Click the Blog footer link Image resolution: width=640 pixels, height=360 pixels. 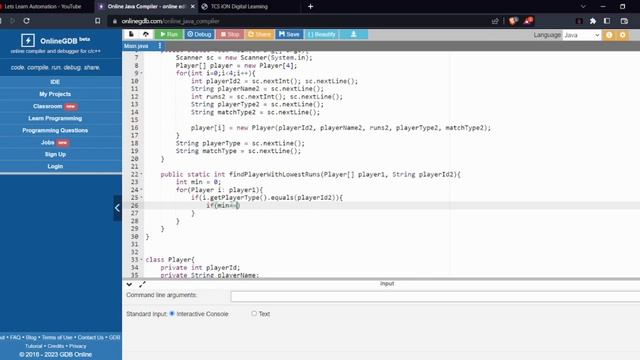(x=31, y=338)
